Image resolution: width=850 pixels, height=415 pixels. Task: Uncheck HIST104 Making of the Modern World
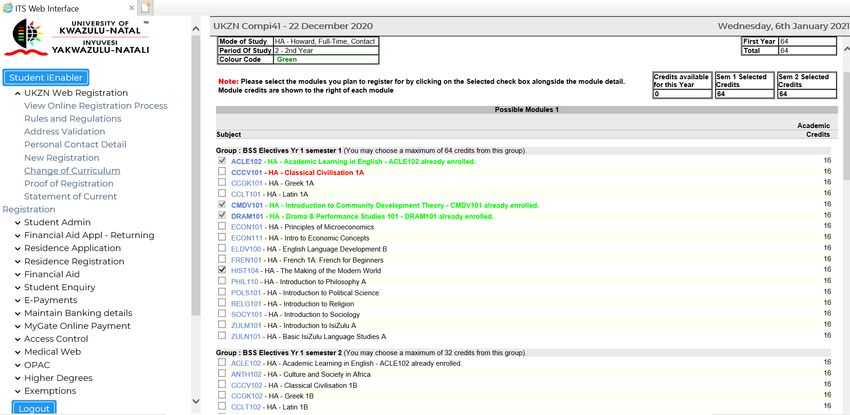pos(222,270)
